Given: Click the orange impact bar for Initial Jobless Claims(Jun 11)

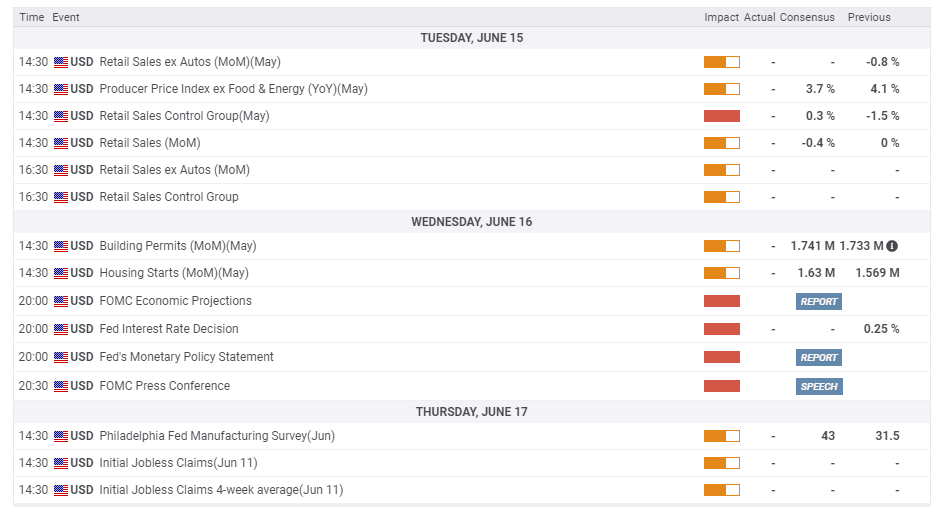Looking at the screenshot, I should click(721, 463).
